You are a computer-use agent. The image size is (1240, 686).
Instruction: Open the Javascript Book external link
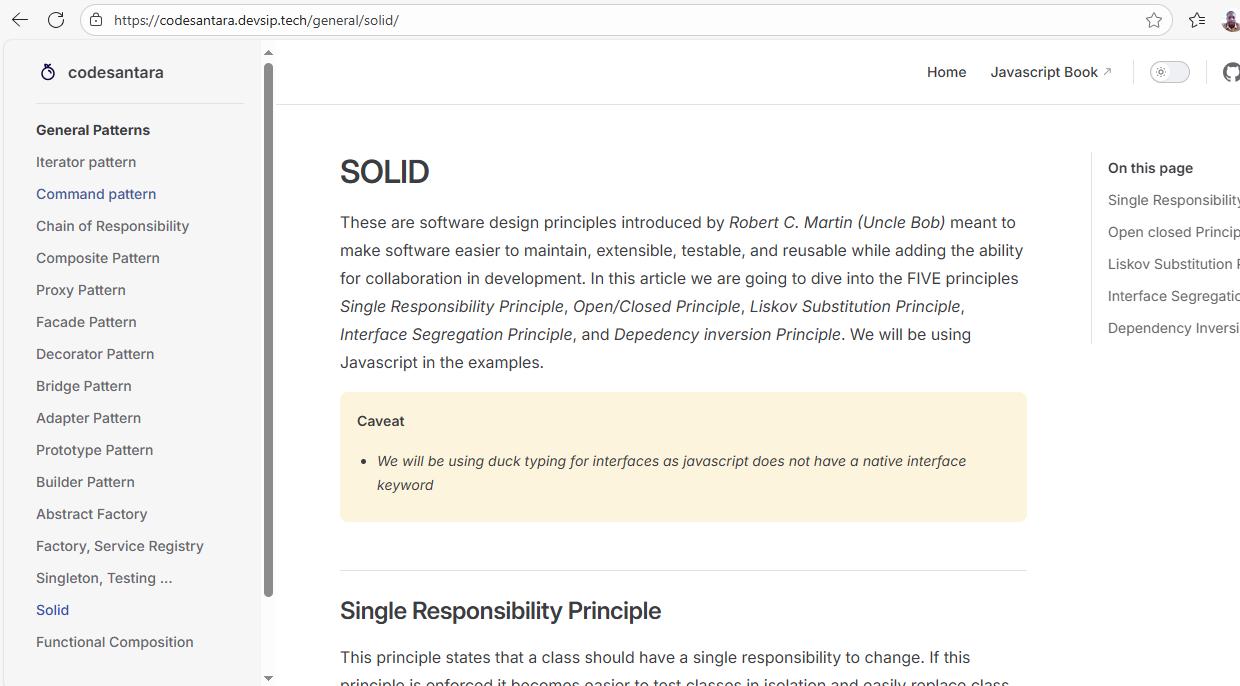pyautogui.click(x=1051, y=72)
